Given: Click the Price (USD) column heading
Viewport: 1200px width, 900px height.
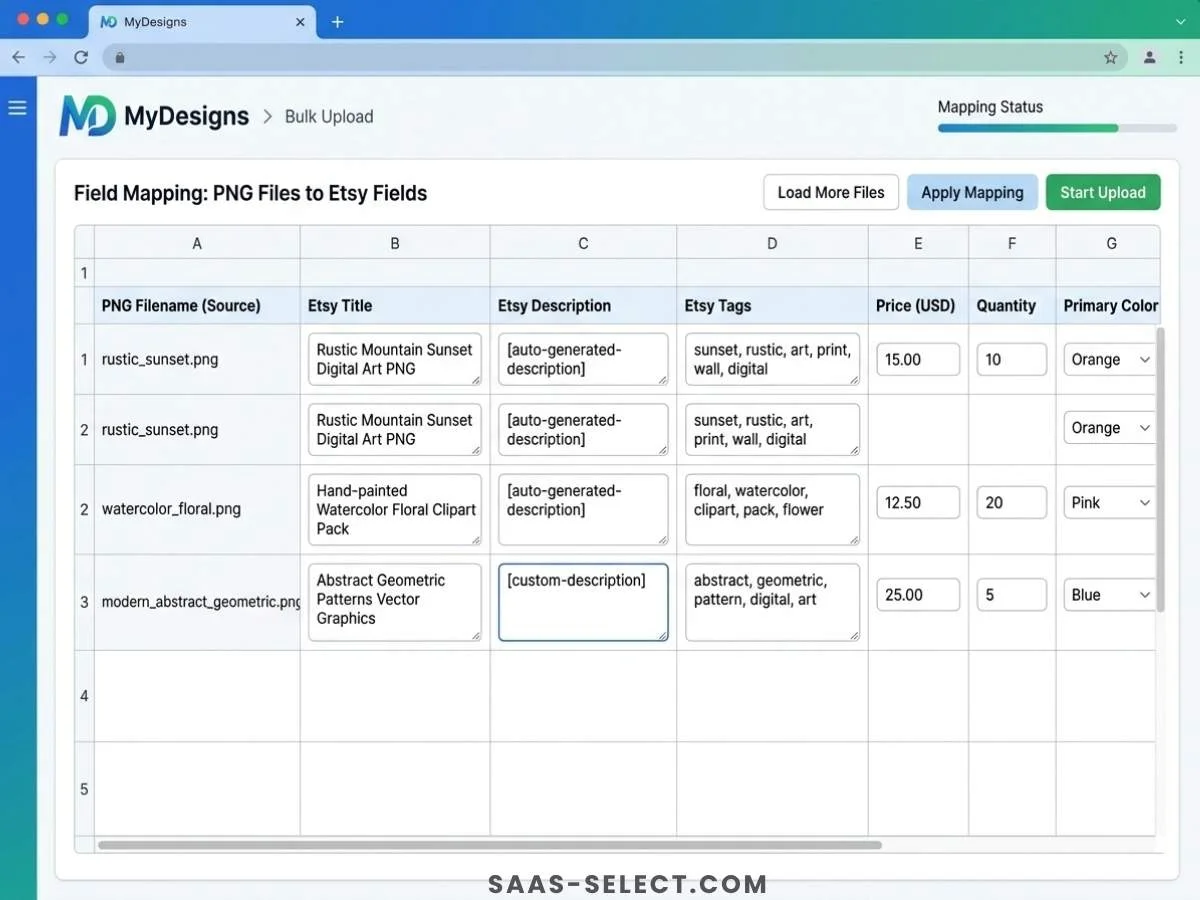Looking at the screenshot, I should (x=916, y=306).
